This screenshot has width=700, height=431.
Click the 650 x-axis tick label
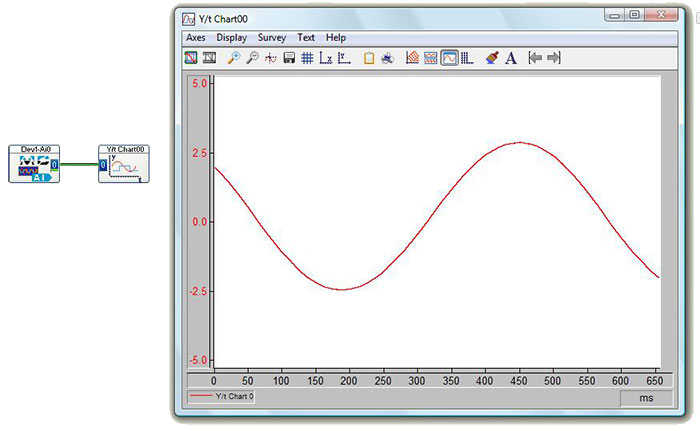[x=654, y=381]
